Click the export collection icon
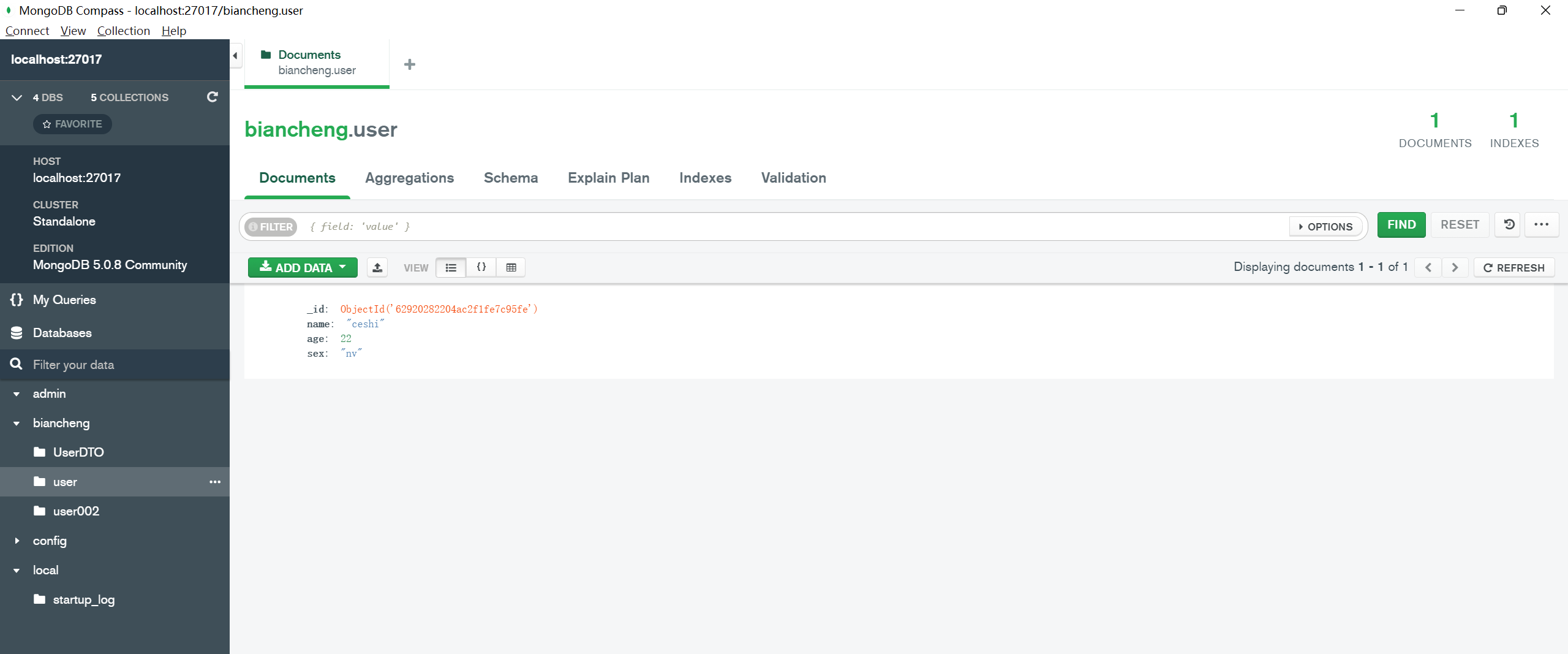Image resolution: width=1568 pixels, height=654 pixels. 377,268
